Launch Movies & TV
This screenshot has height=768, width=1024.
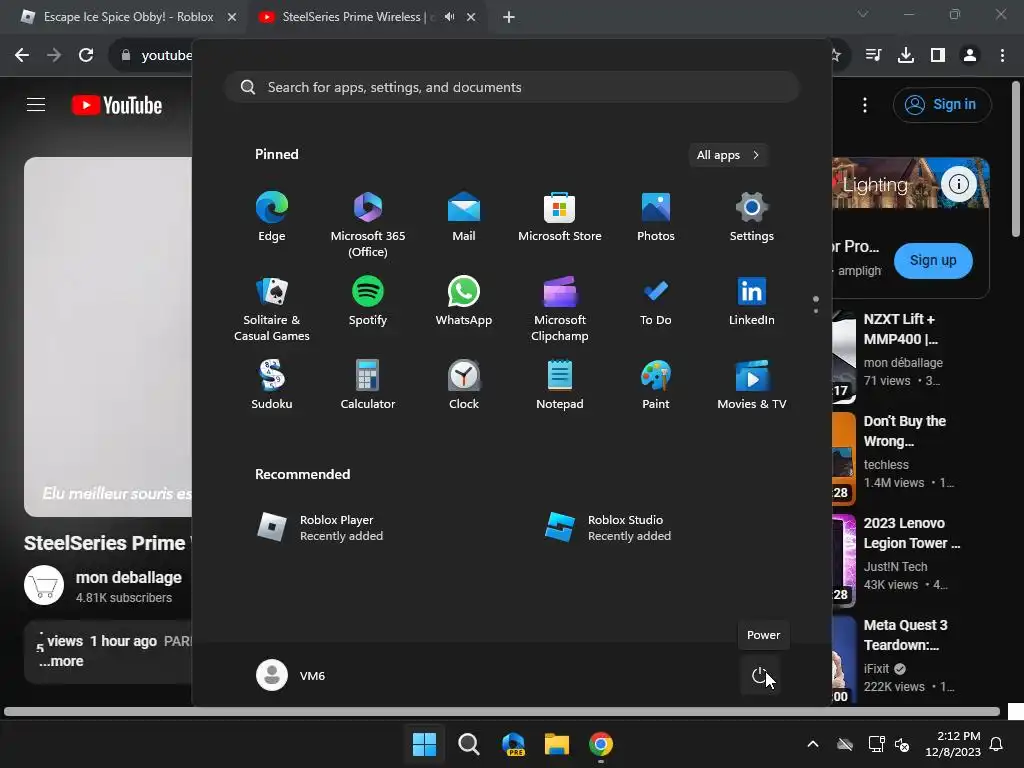pyautogui.click(x=752, y=385)
